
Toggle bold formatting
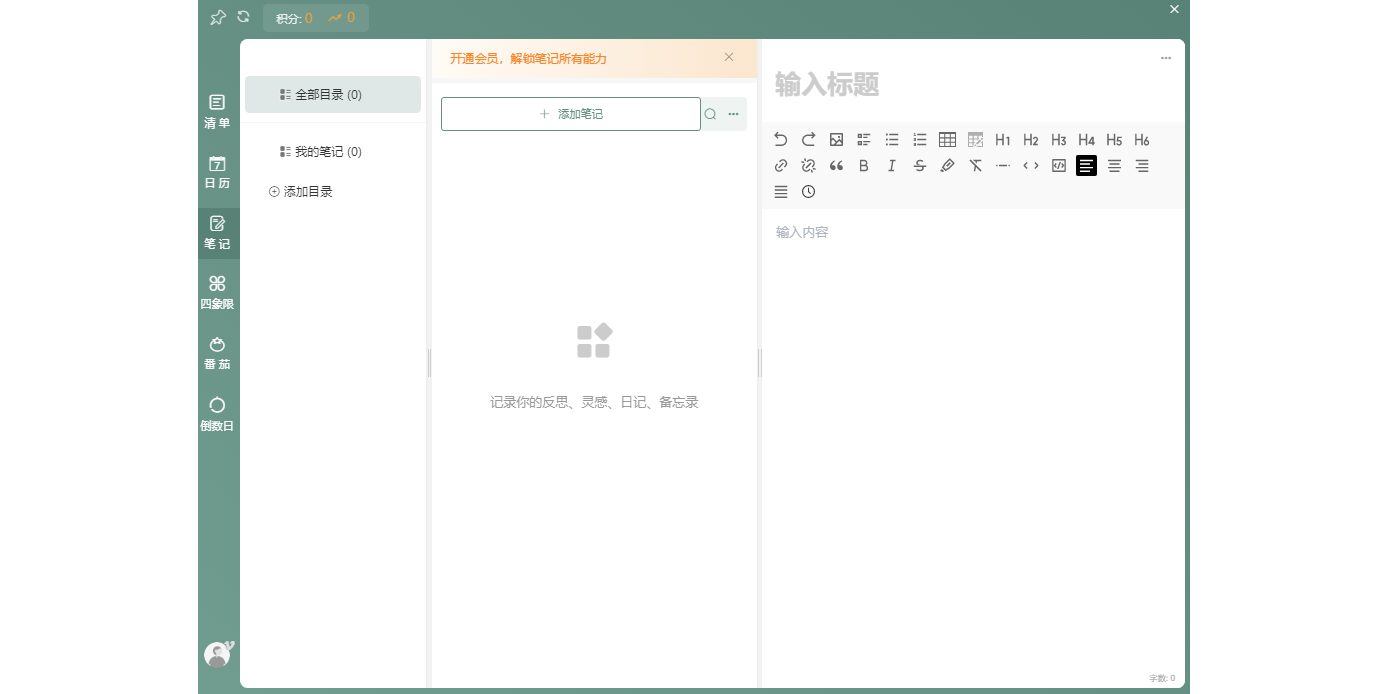coord(863,166)
